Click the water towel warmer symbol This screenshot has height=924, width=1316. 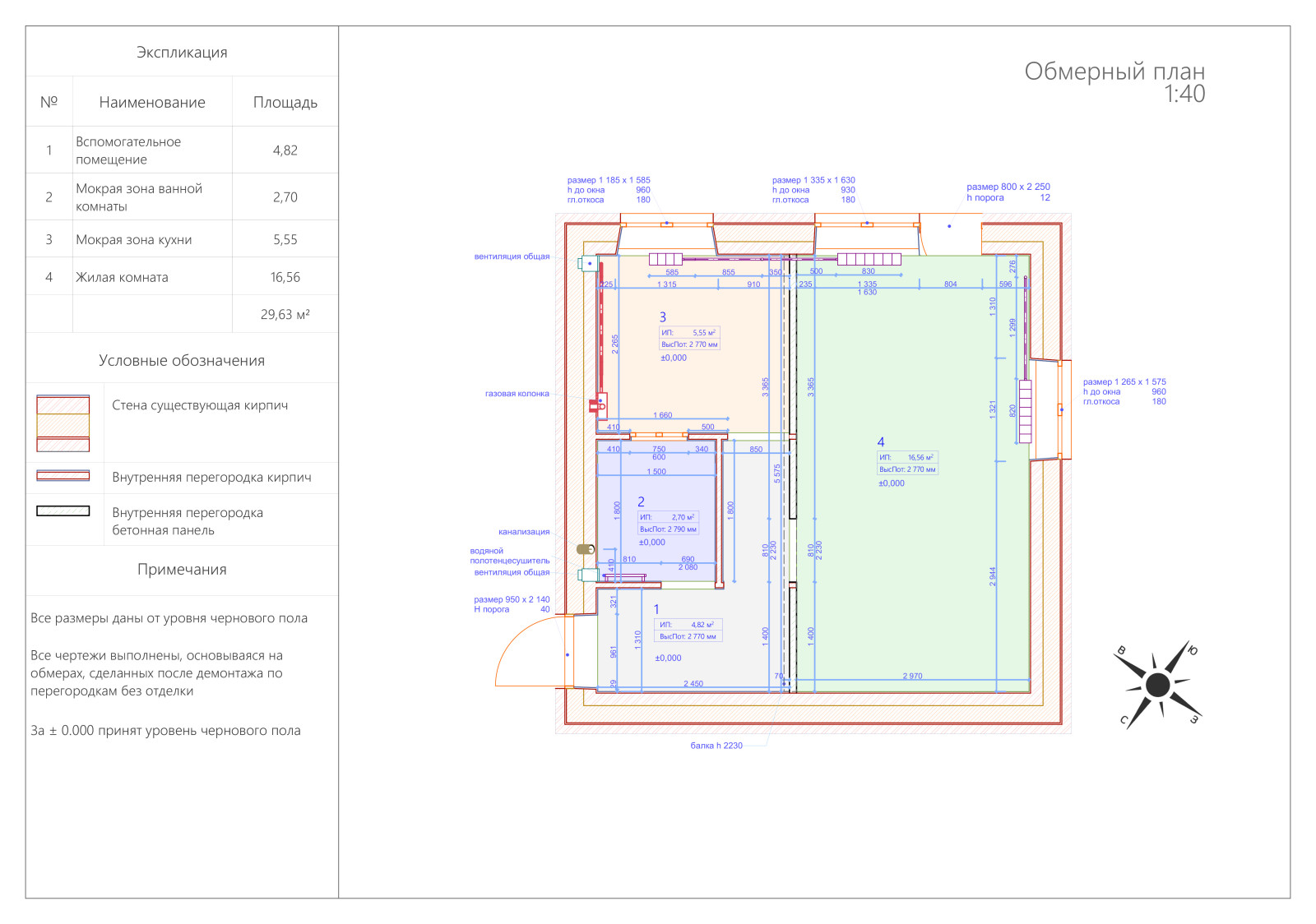[586, 549]
